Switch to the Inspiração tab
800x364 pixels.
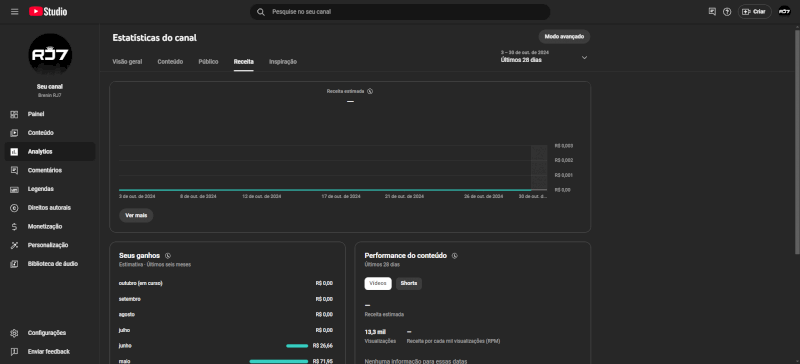pyautogui.click(x=283, y=62)
